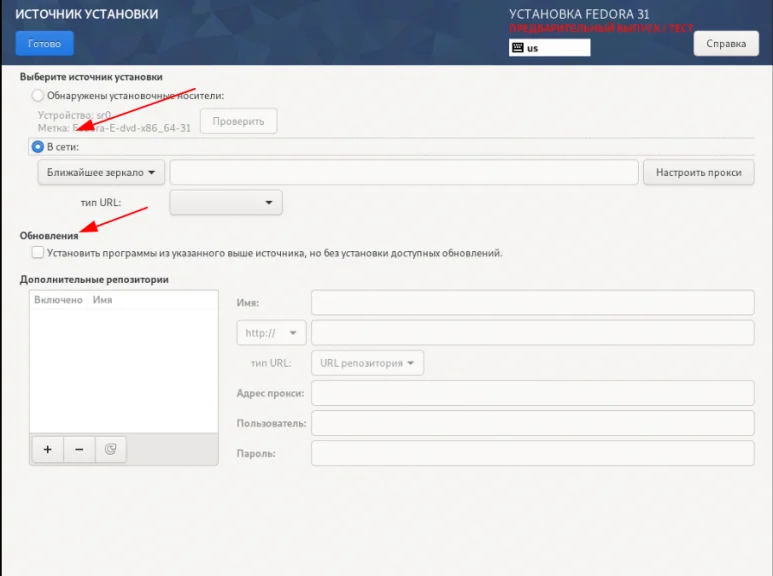
Task: Click the ИСТОЧНИК УСТАНОВКИ title
Action: click(x=87, y=14)
